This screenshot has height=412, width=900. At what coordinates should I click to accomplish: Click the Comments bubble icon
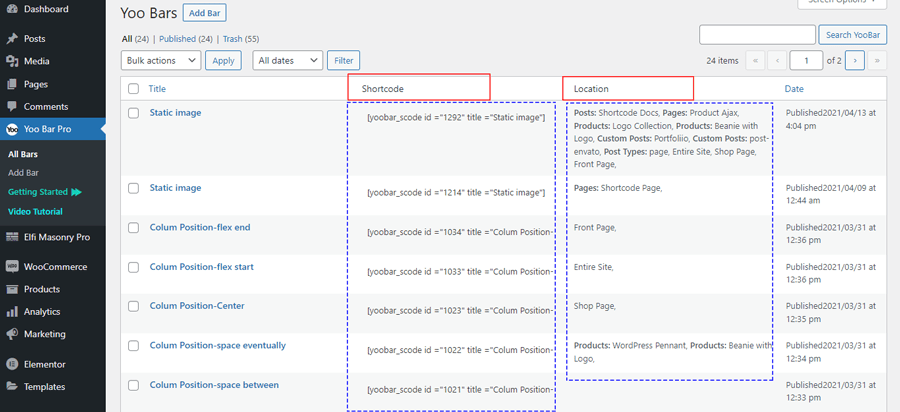pyautogui.click(x=12, y=107)
